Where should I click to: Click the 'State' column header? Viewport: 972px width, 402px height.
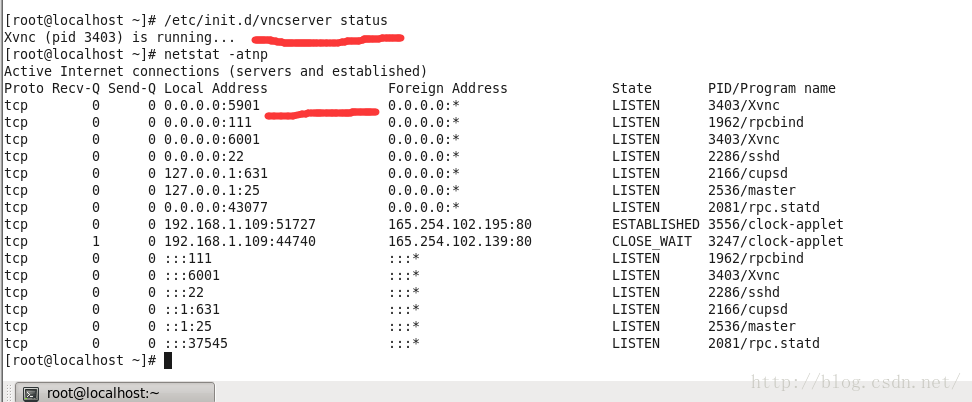[x=632, y=88]
